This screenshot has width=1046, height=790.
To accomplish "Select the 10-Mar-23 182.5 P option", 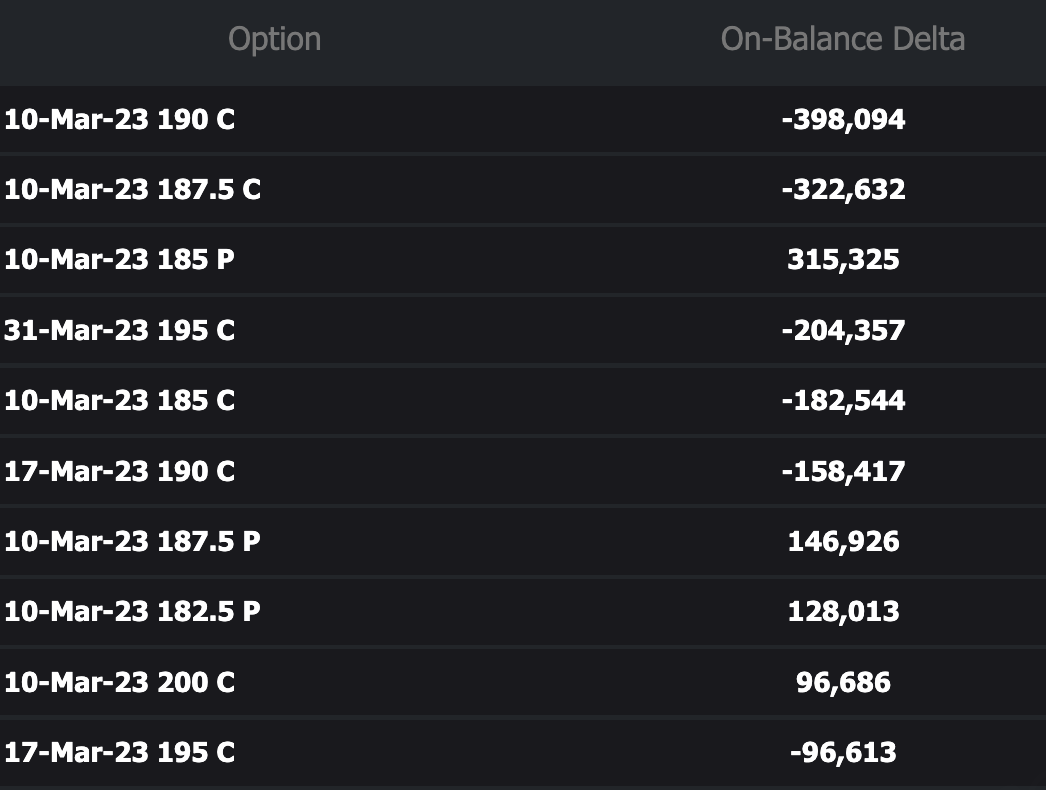I will point(132,612).
